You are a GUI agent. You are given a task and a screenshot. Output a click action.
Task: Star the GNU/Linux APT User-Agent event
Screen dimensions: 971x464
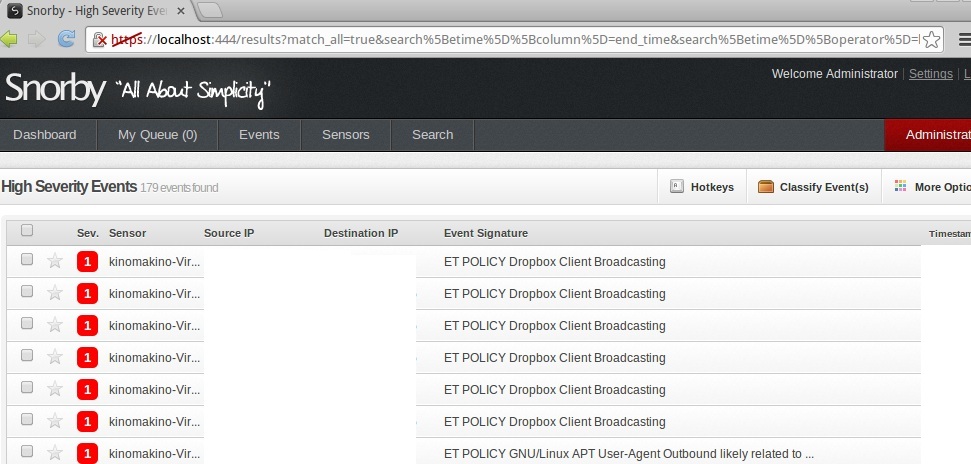pos(55,453)
